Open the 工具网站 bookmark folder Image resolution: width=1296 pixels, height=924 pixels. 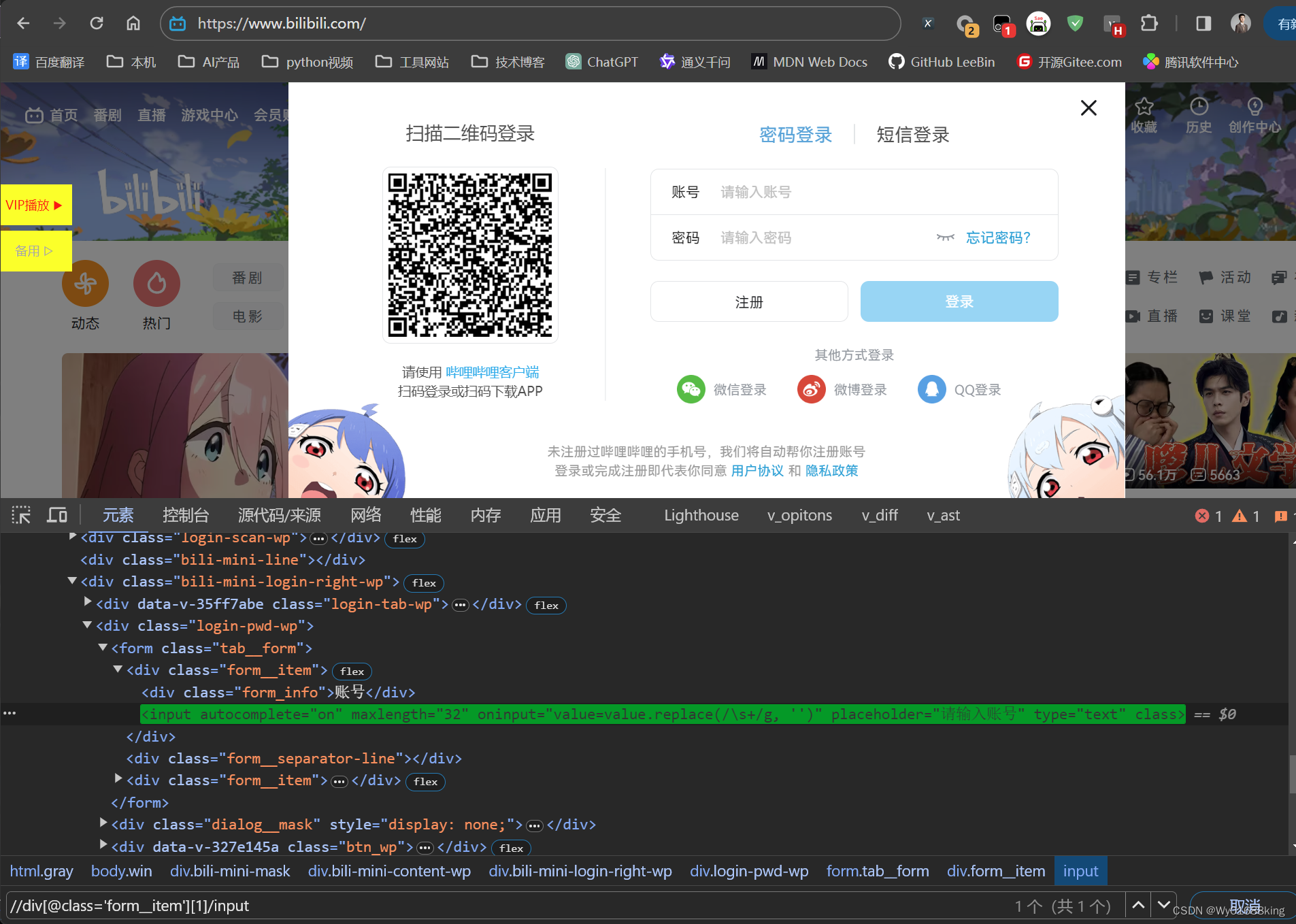click(x=412, y=62)
